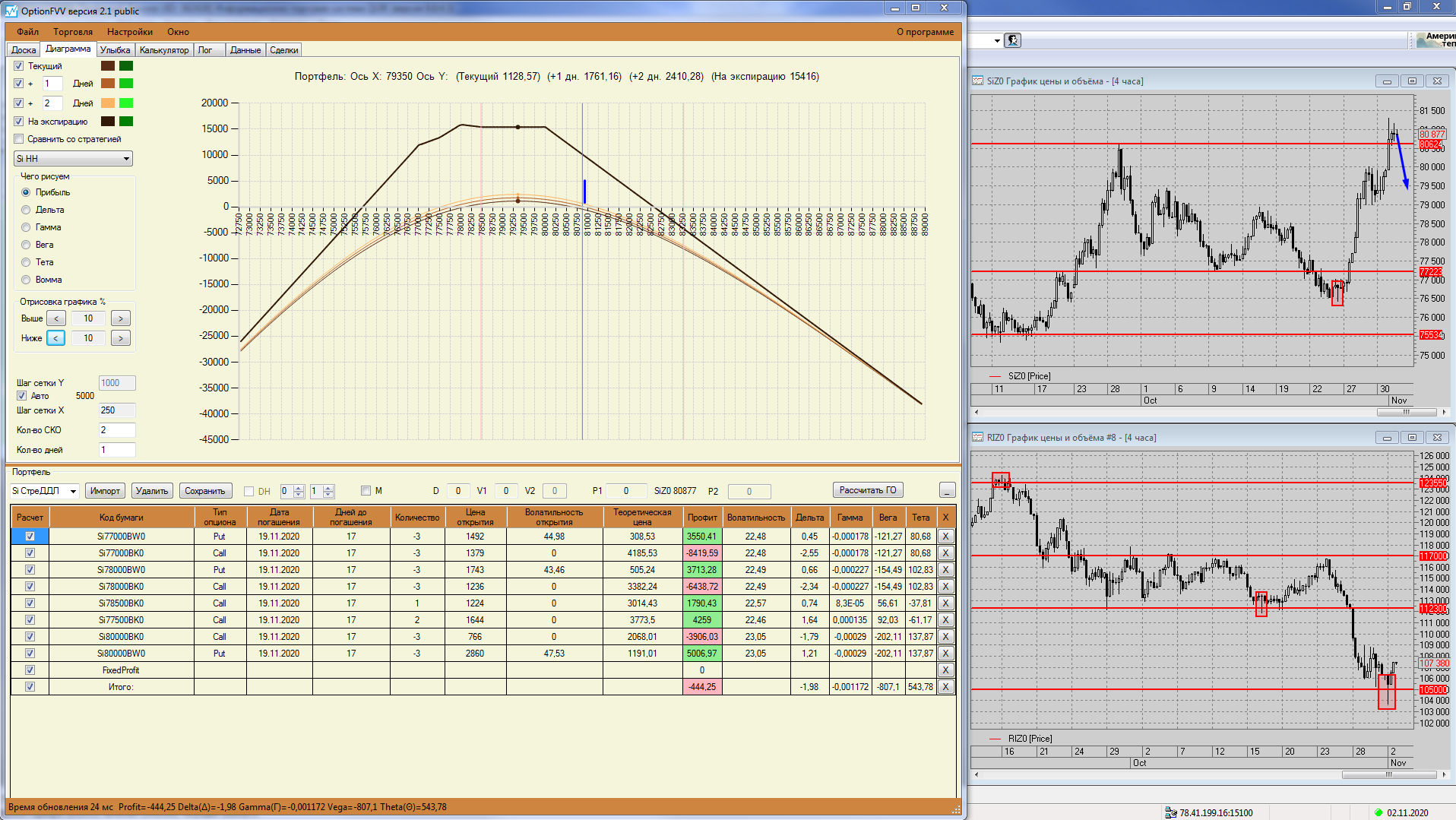This screenshot has height=820, width=1456.
Task: Open the 'Файл' menu
Action: [28, 32]
